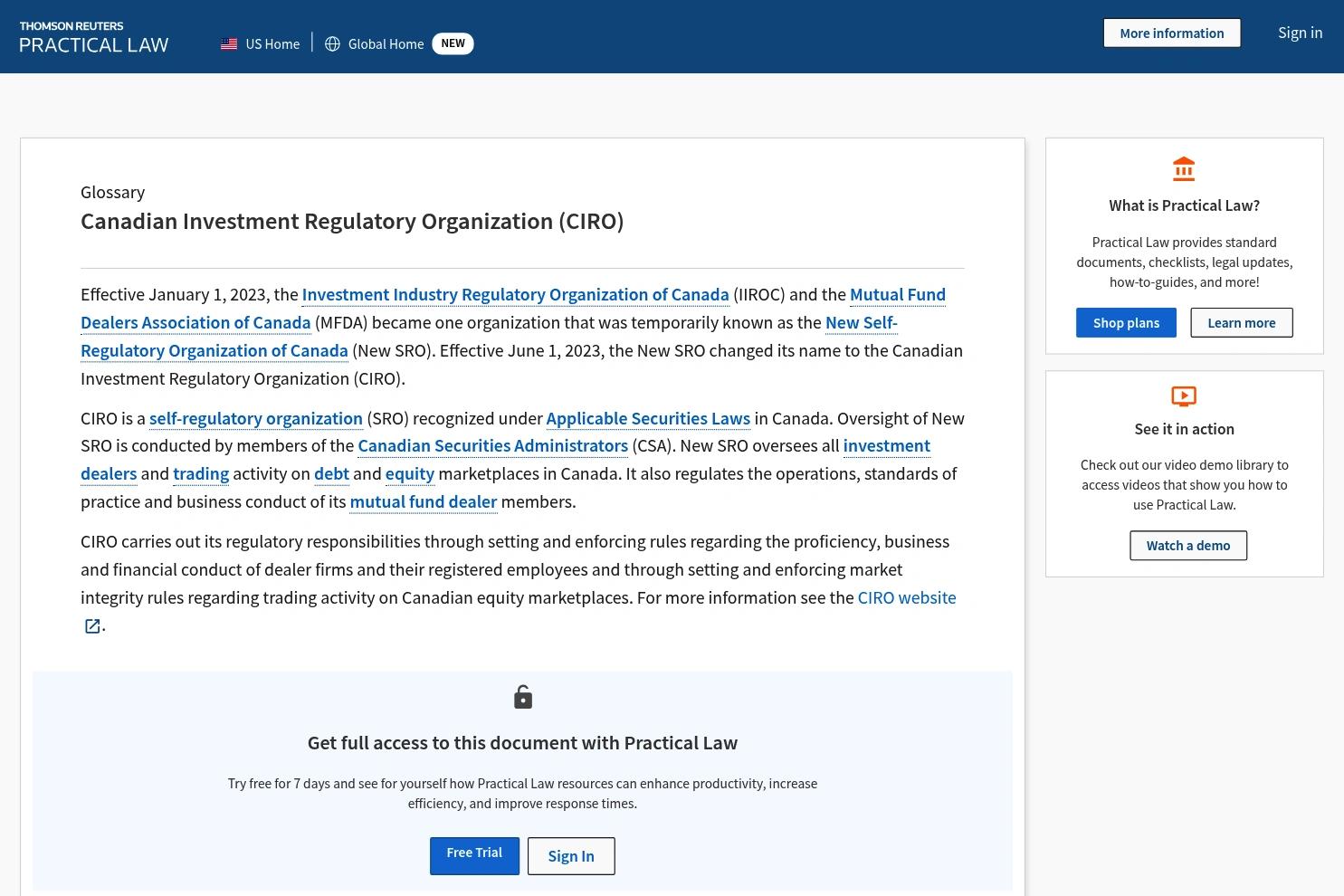Click the globe icon beside Global Home
Viewport: 1344px width, 896px height.
click(x=332, y=43)
